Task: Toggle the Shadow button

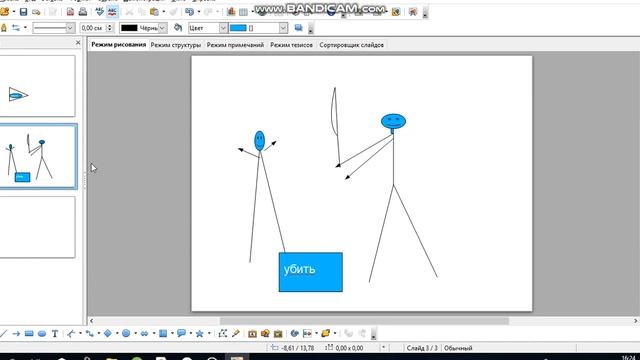Action: [x=299, y=28]
